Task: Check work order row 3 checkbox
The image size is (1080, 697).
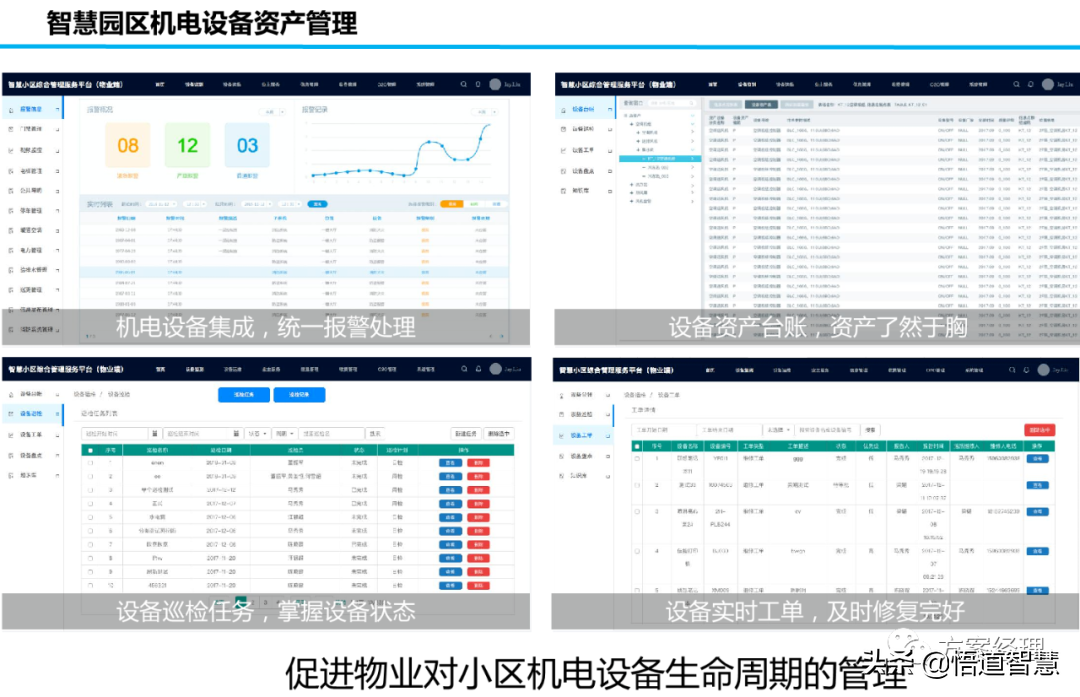Action: [636, 512]
